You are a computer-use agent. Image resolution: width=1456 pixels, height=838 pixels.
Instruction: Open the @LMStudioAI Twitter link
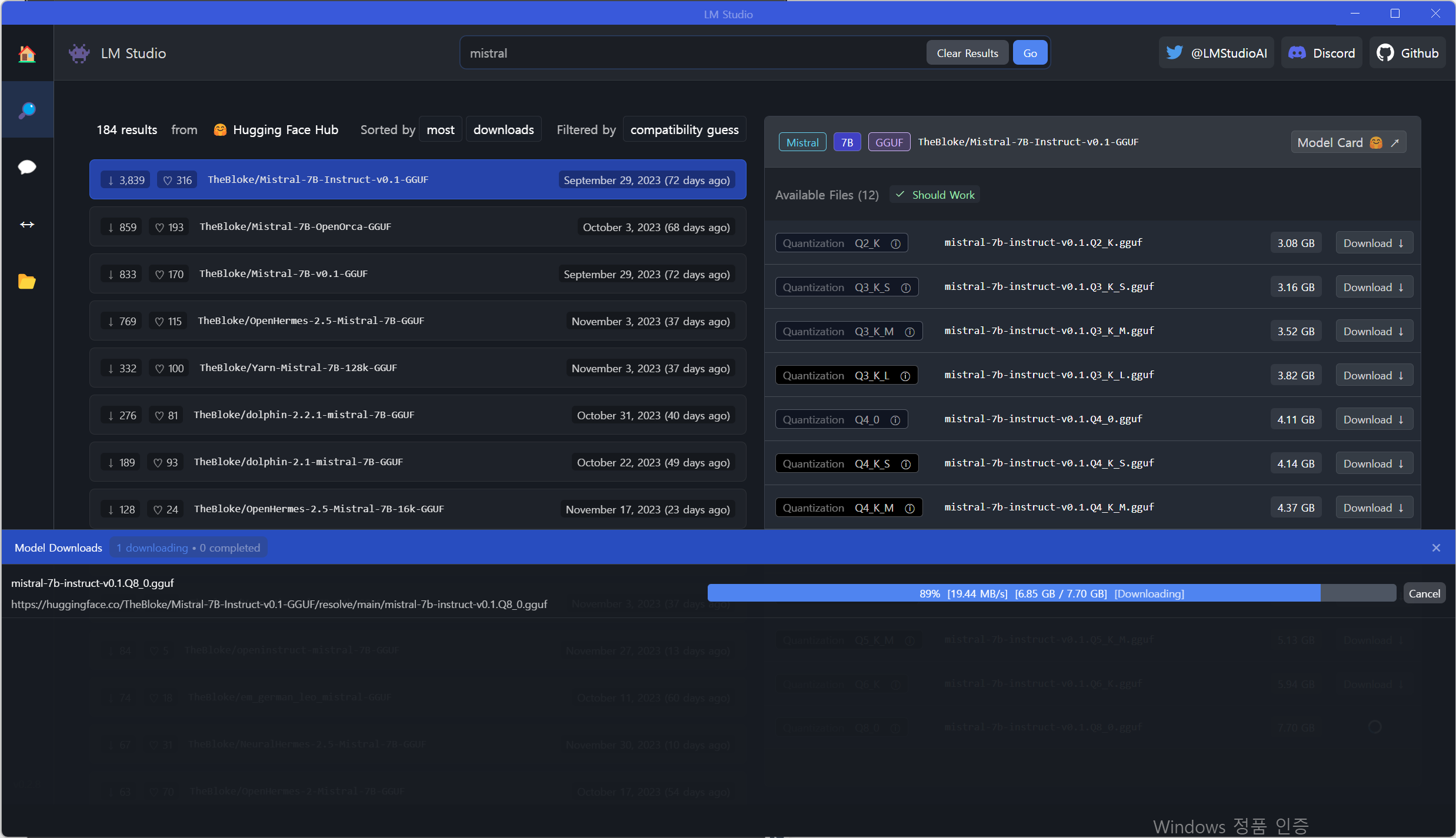[x=1216, y=53]
